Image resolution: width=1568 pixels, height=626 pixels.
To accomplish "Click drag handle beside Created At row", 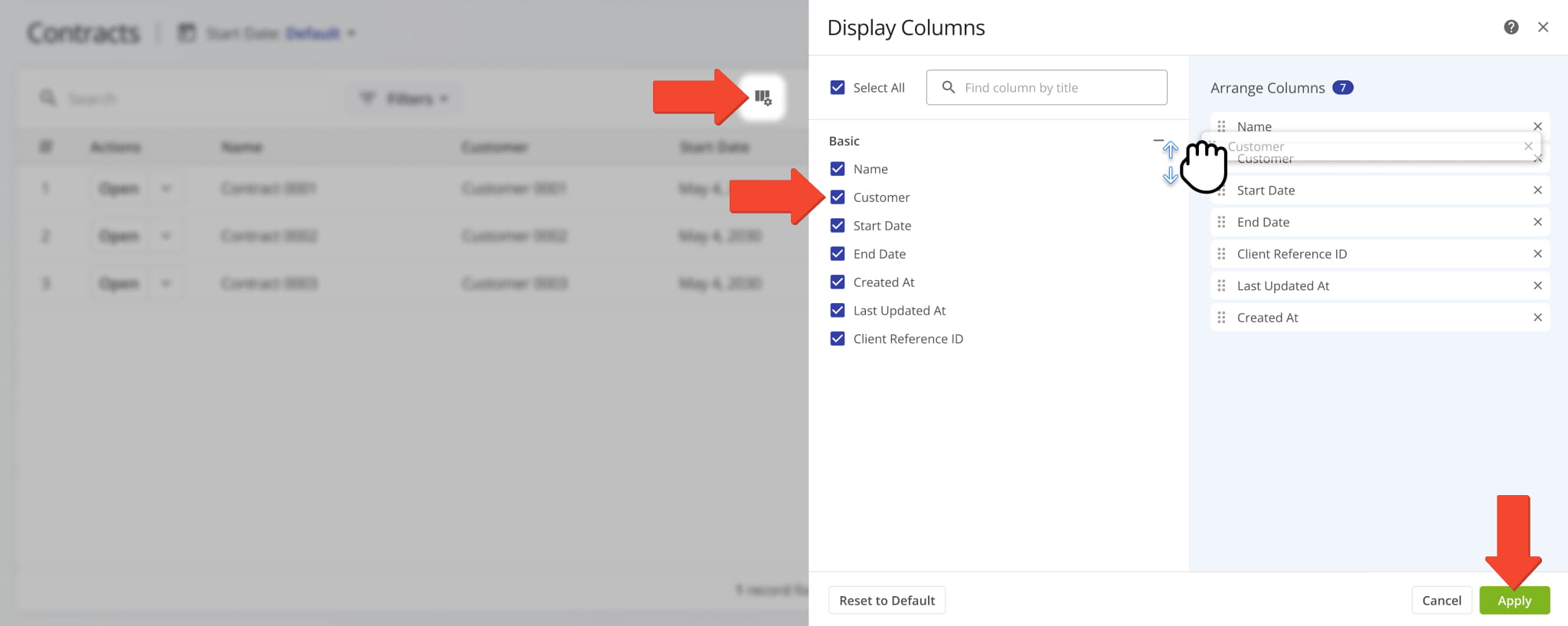I will [1221, 318].
